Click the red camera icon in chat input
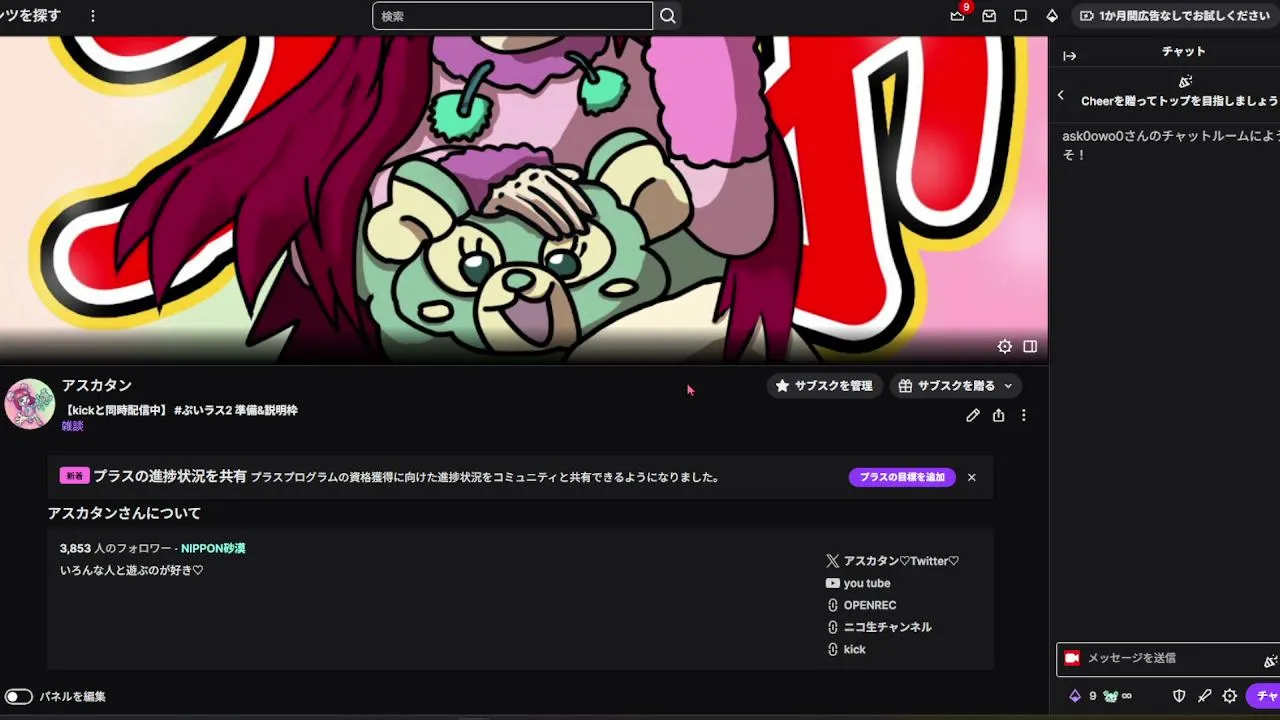1280x720 pixels. (x=1072, y=658)
